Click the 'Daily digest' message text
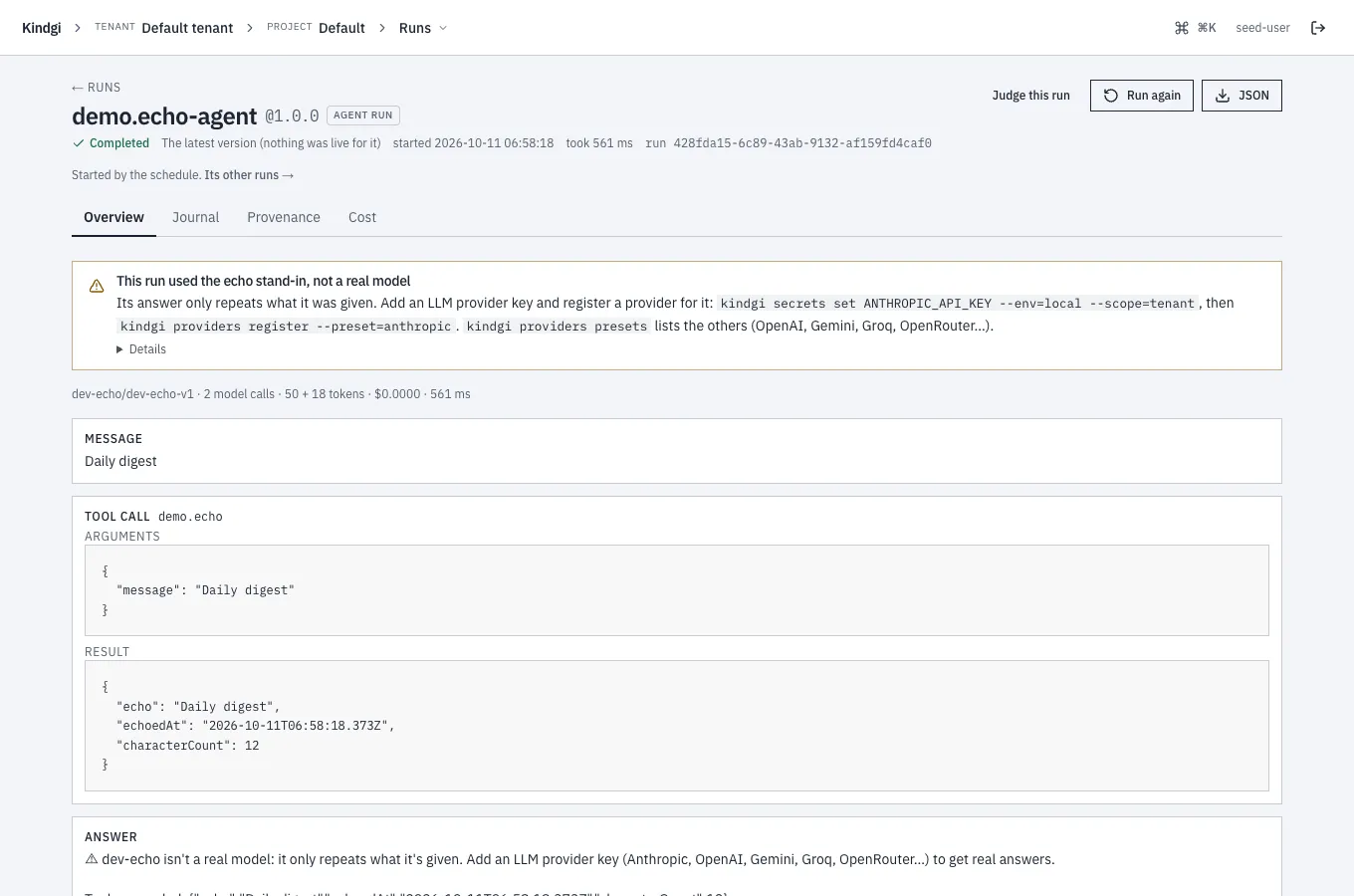1354x896 pixels. coord(120,461)
